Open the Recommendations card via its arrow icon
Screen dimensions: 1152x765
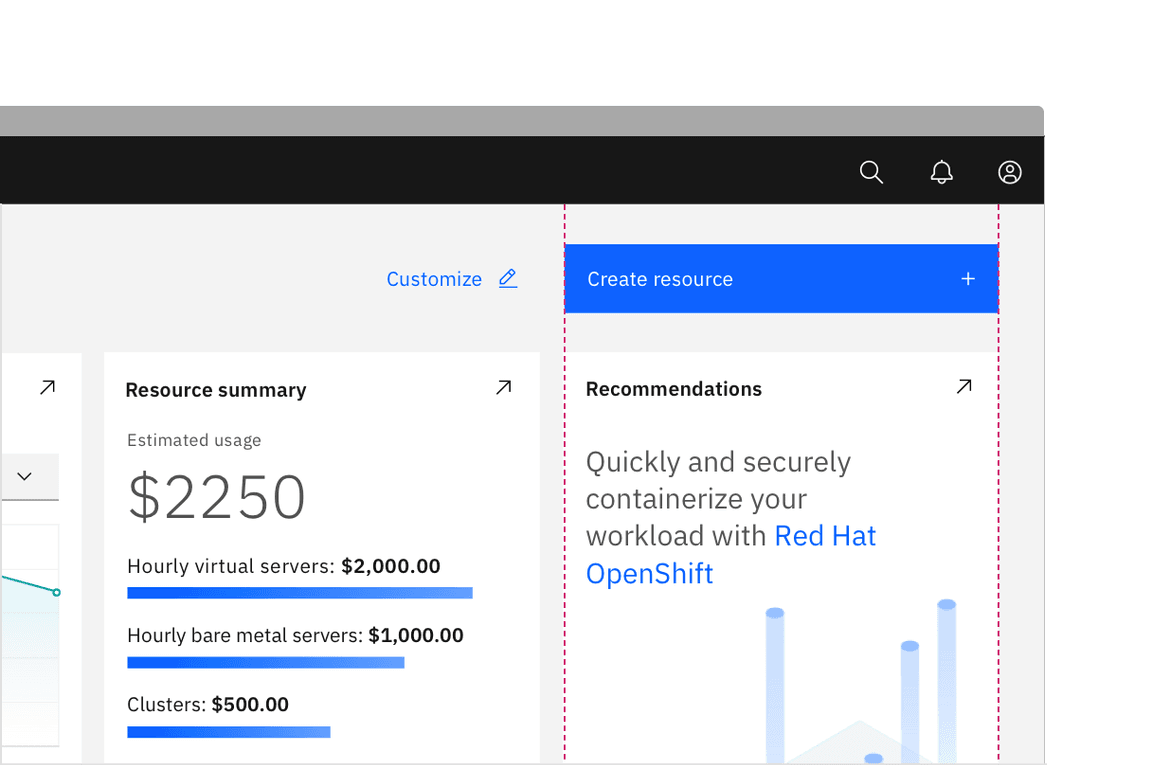[x=964, y=387]
